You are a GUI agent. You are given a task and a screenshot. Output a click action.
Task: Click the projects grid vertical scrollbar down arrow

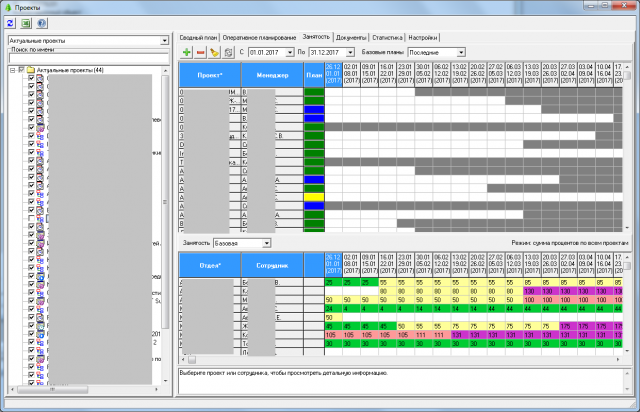tap(627, 228)
